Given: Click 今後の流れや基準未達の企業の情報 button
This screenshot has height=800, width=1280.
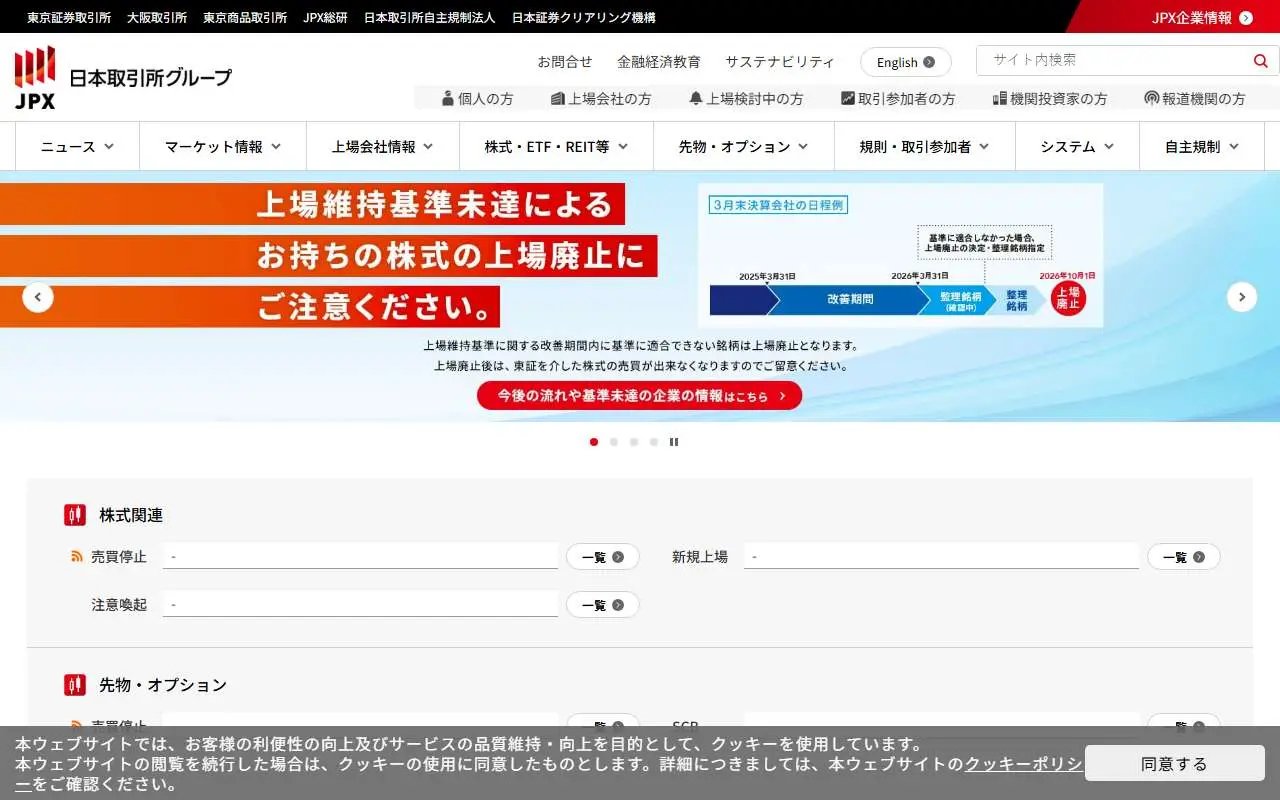Looking at the screenshot, I should 640,396.
